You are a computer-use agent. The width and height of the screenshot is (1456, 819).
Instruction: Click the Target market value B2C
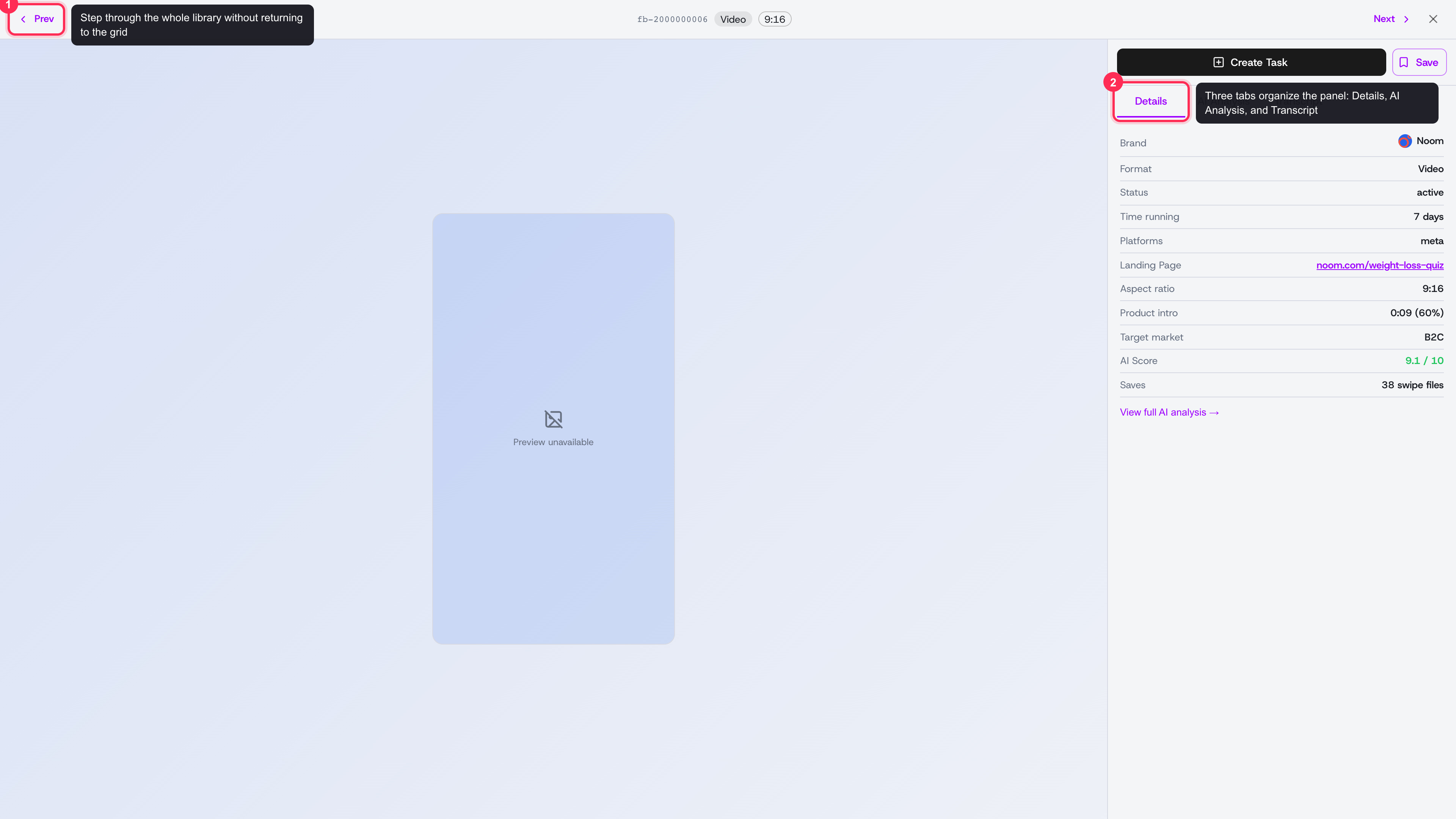[x=1433, y=337]
